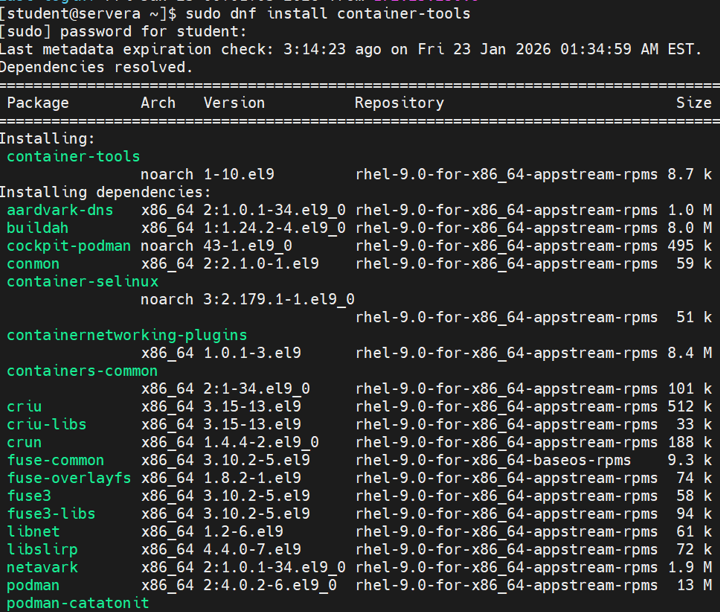Click the fuse-overlayfs version '1.8.2-1.el9'
Screen dimensions: 720x612
click(x=253, y=478)
